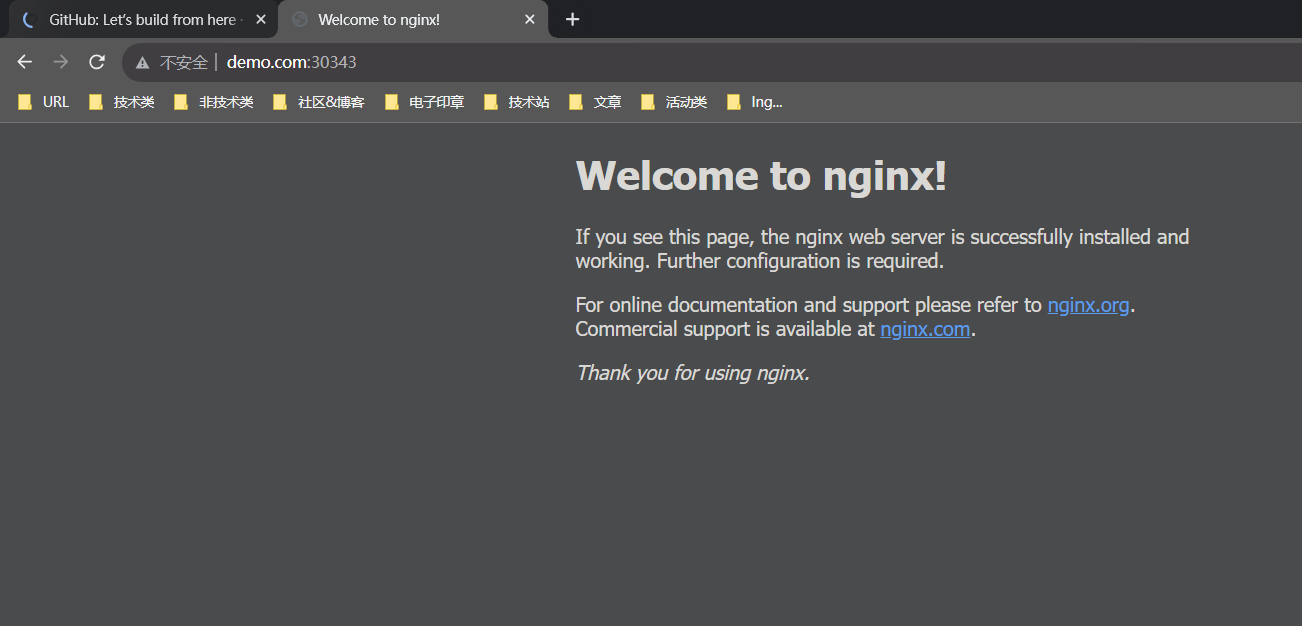Open the 活动类 bookmark folder
This screenshot has height=626, width=1302.
coord(675,102)
